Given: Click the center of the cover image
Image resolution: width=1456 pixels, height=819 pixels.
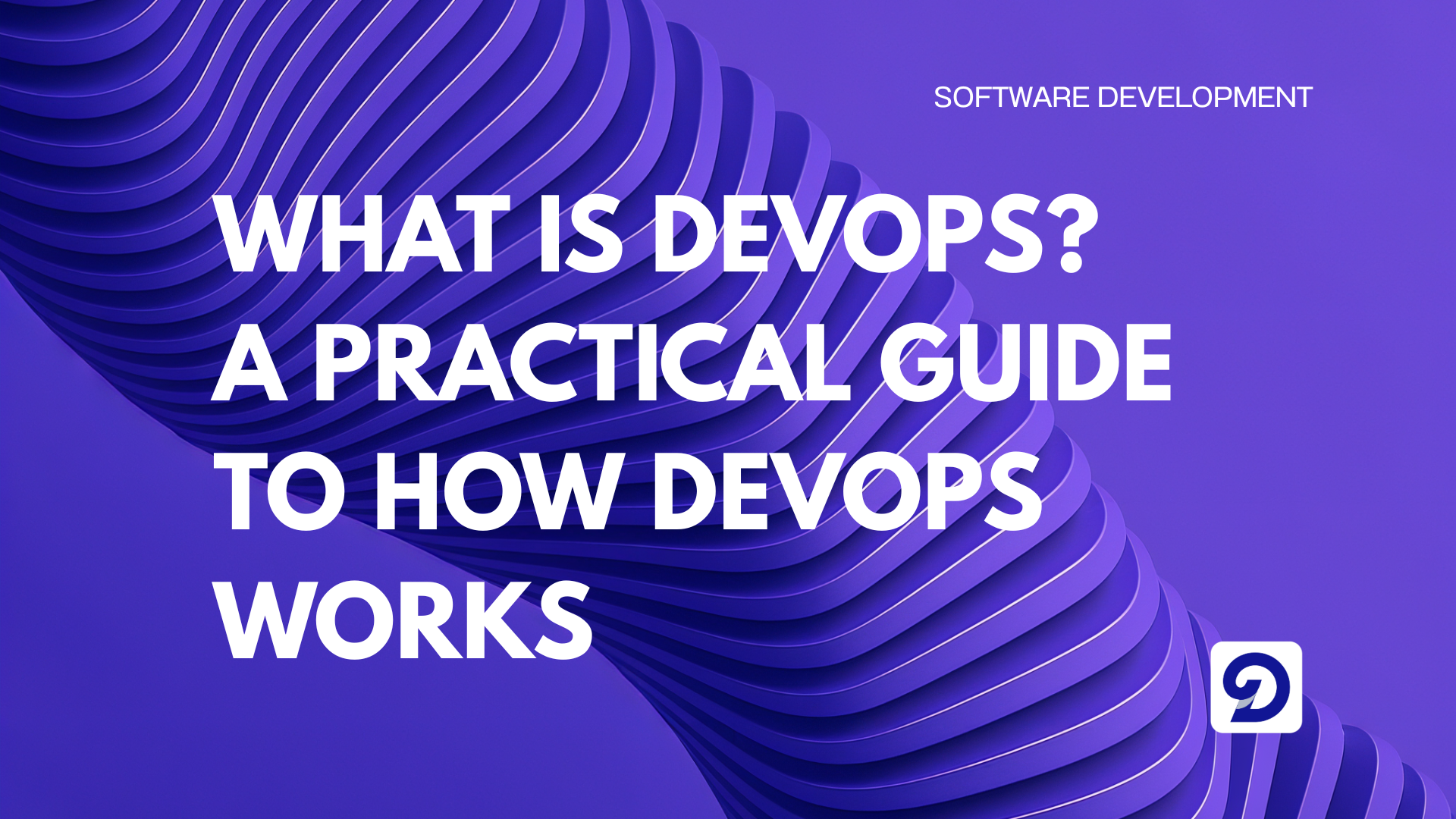Looking at the screenshot, I should (x=728, y=409).
